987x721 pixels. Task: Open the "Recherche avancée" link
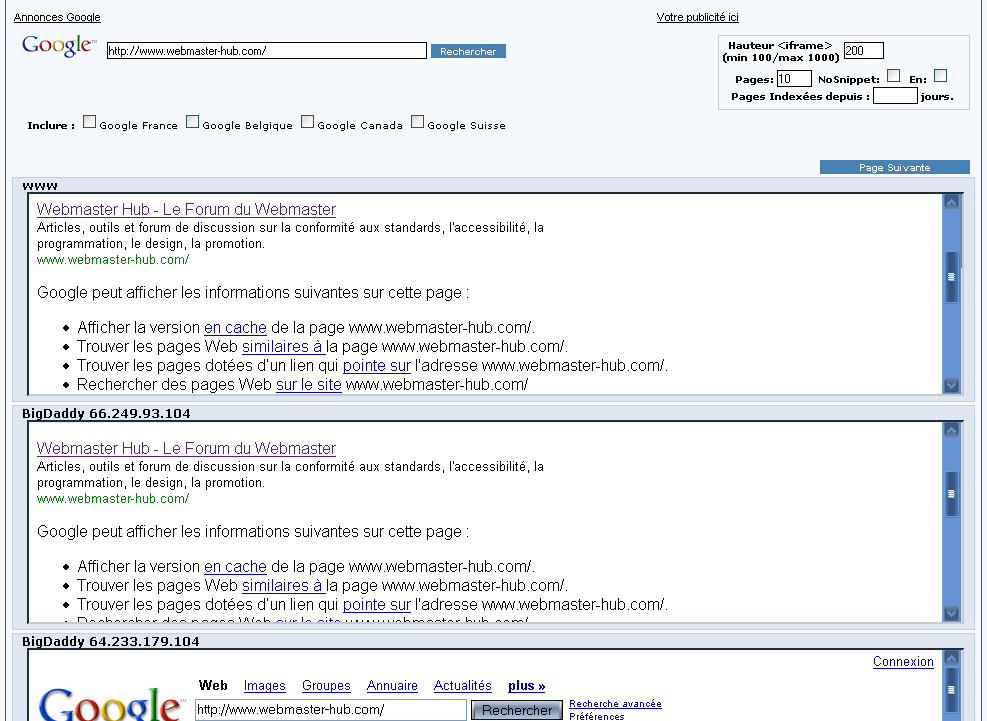(x=616, y=703)
